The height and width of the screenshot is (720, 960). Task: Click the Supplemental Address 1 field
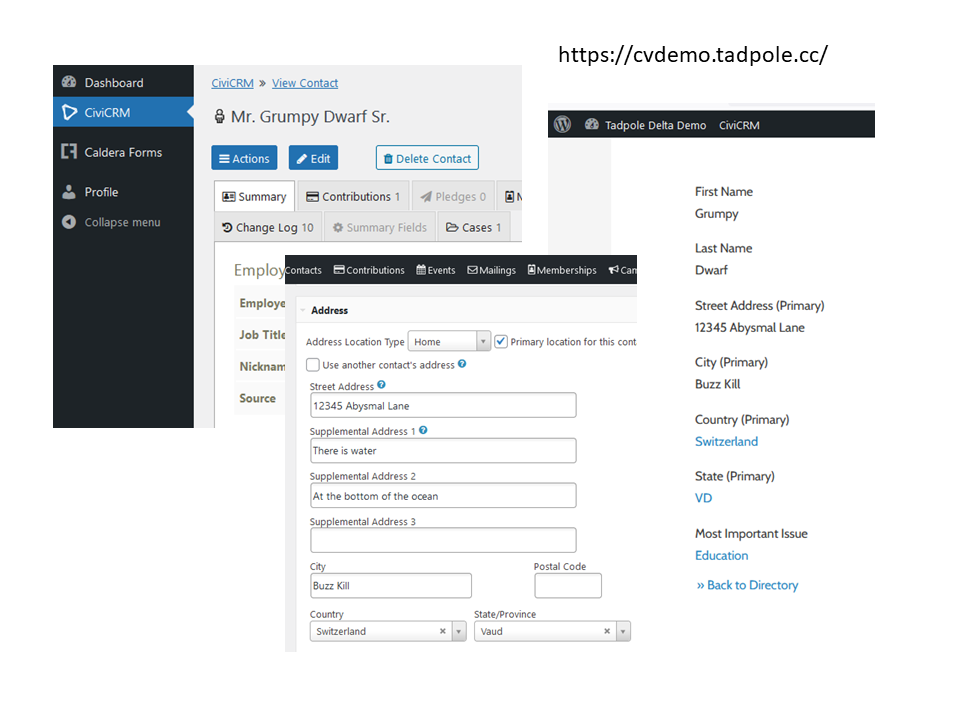[443, 451]
